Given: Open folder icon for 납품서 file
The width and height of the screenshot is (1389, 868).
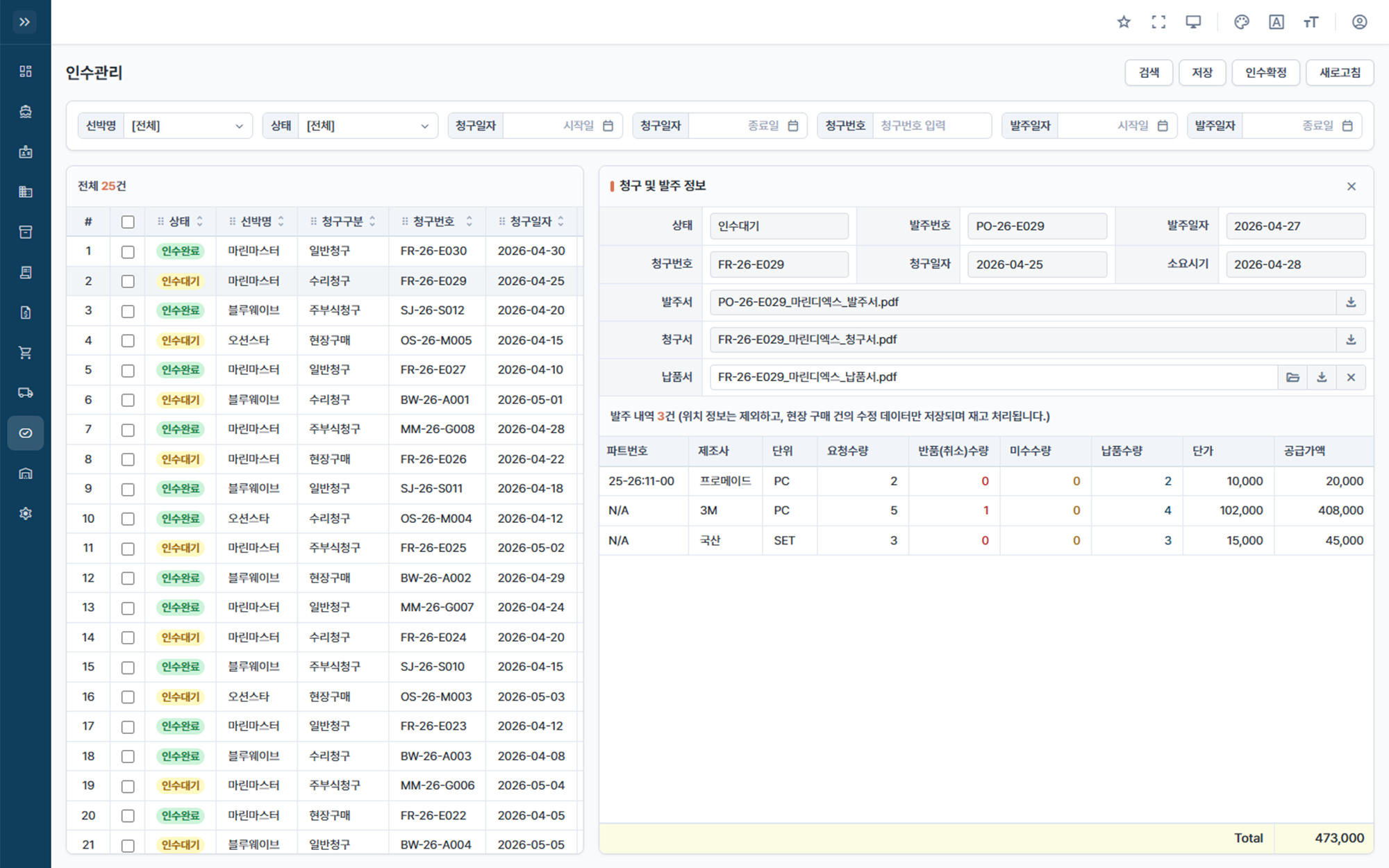Looking at the screenshot, I should 1292,377.
